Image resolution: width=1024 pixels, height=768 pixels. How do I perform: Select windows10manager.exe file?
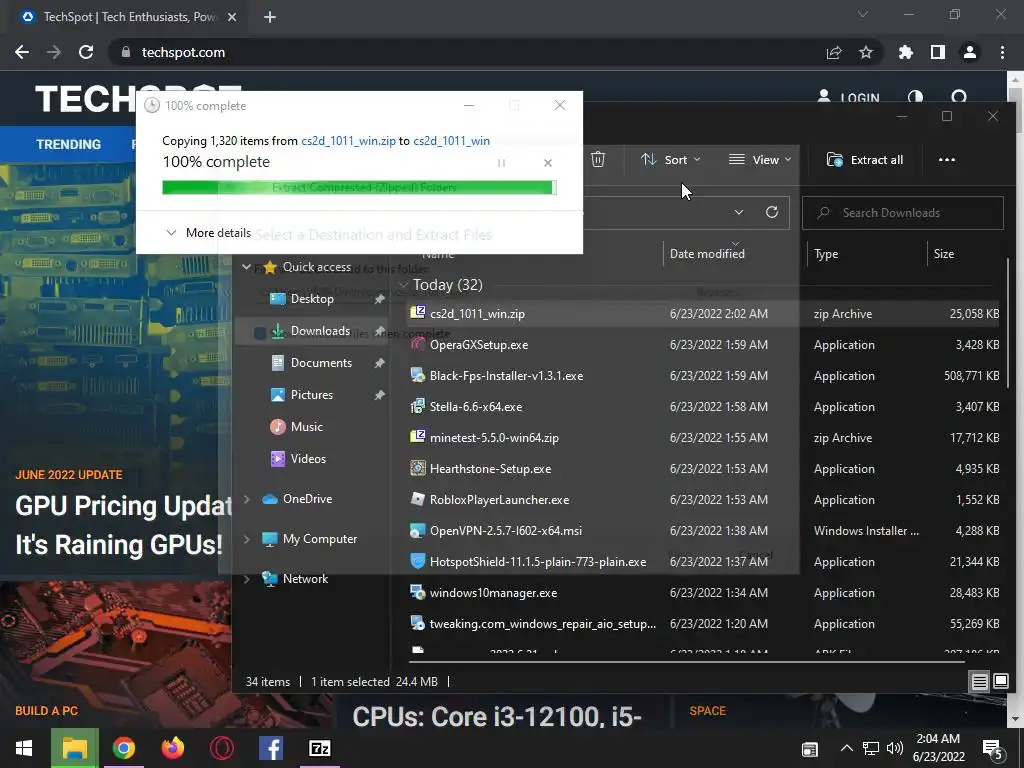703,593
